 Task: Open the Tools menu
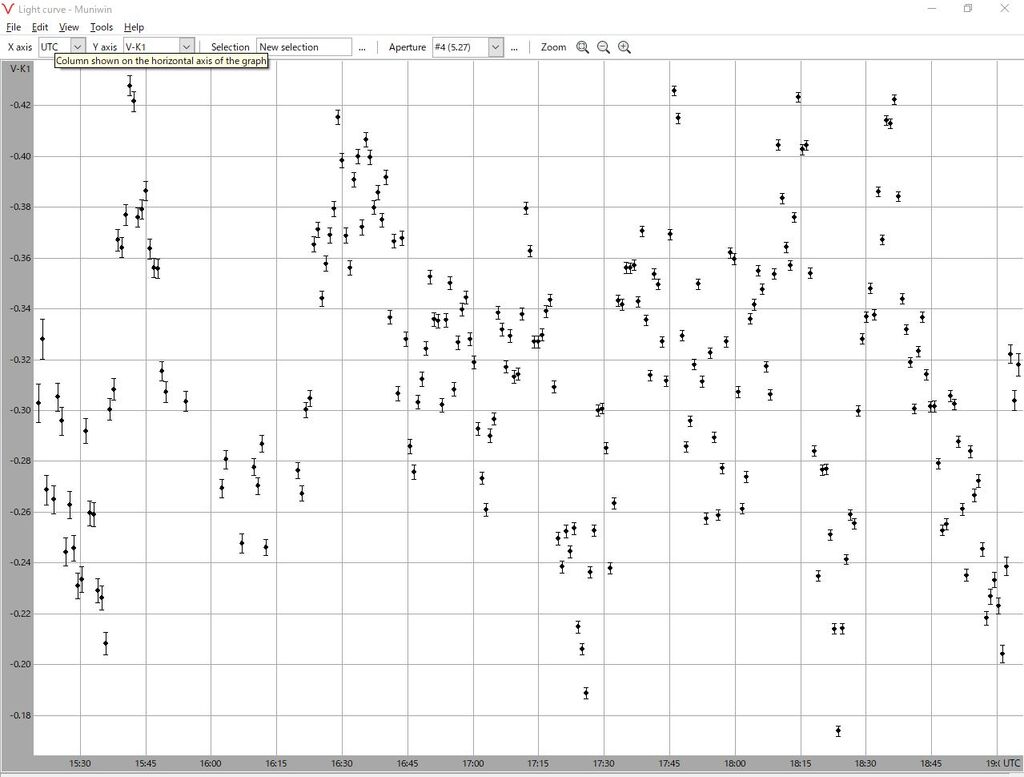tap(101, 27)
